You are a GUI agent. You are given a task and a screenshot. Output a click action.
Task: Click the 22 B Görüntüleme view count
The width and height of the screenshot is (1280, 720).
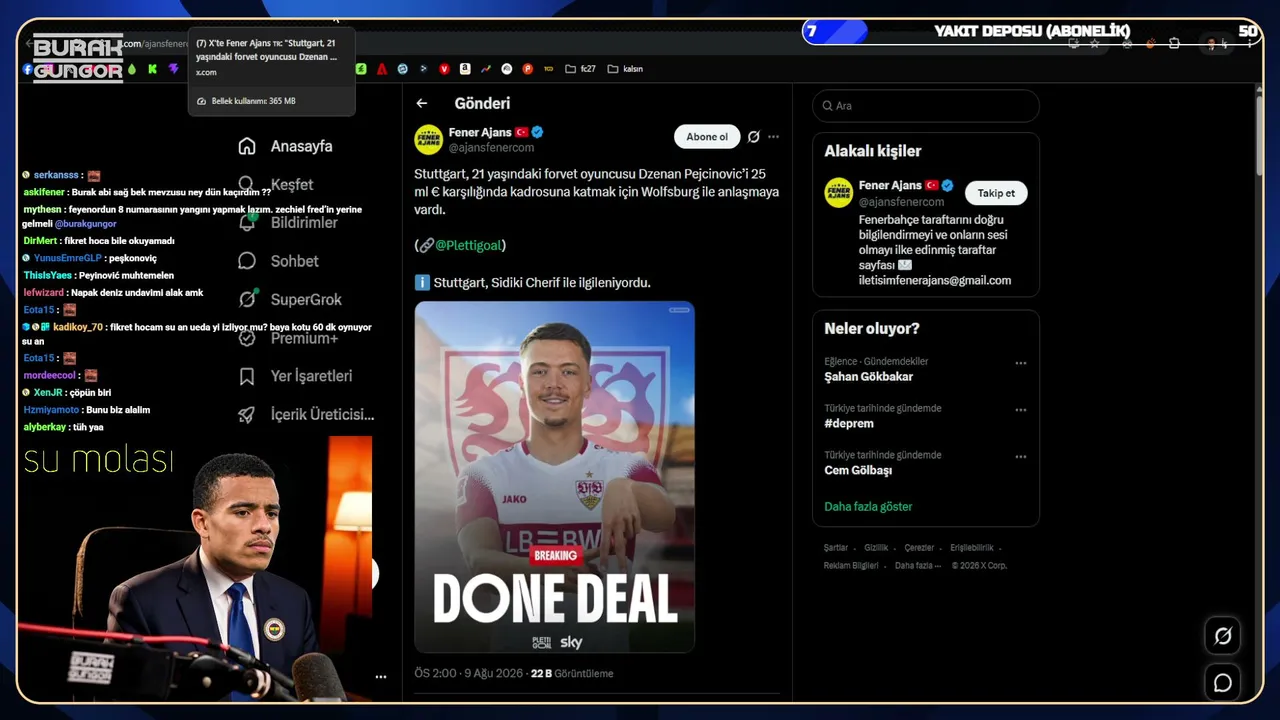[x=572, y=674]
